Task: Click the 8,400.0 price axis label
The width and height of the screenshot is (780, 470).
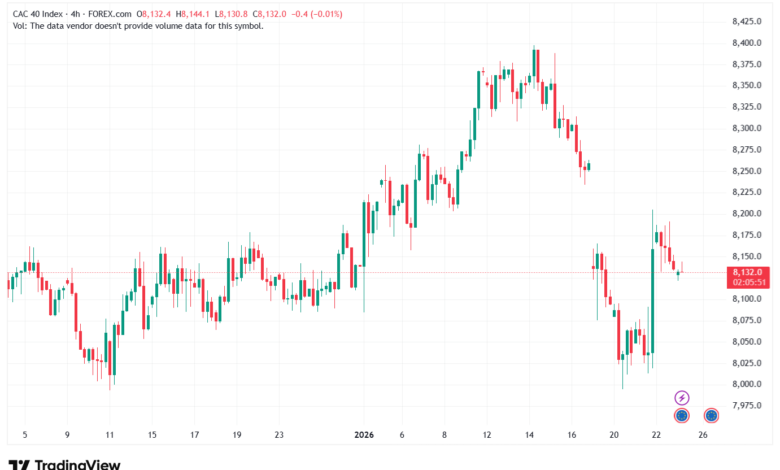Action: pyautogui.click(x=747, y=43)
